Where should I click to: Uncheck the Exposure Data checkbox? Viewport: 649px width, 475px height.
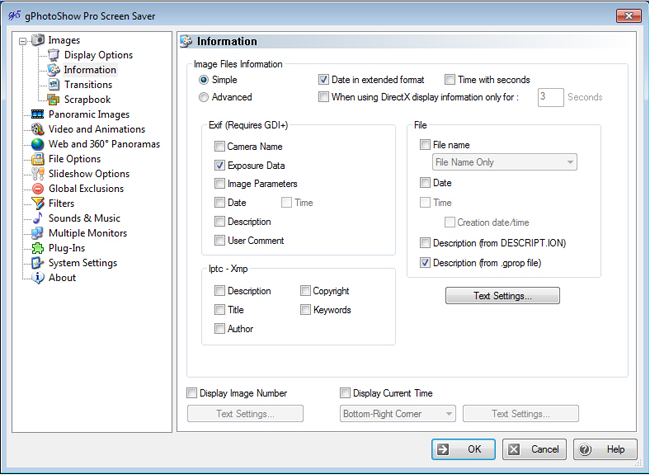point(220,165)
